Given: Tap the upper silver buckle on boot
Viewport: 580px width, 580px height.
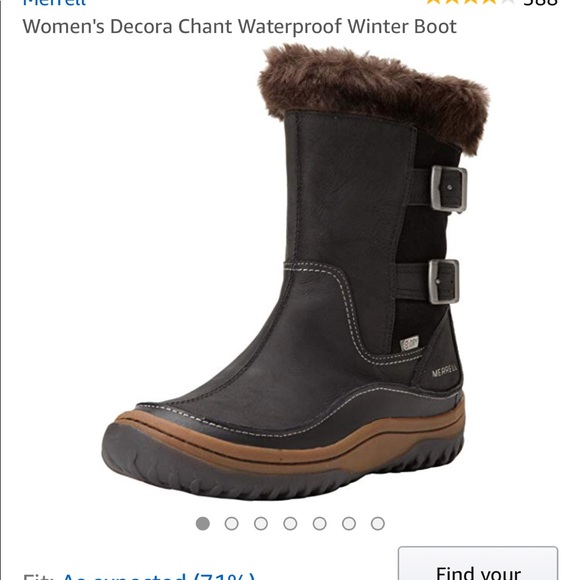Looking at the screenshot, I should coord(449,189).
